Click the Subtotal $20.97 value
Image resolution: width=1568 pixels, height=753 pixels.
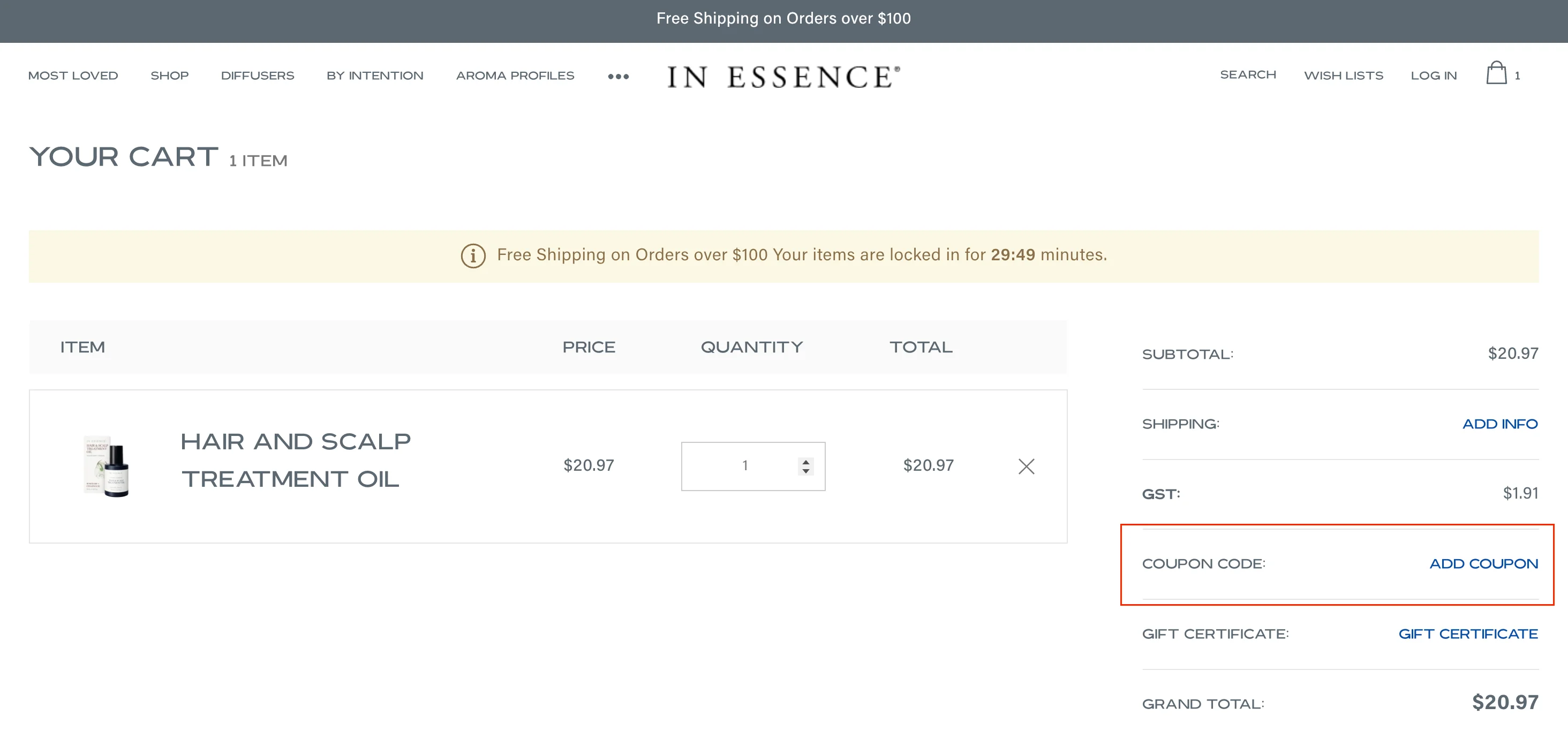pyautogui.click(x=1513, y=353)
